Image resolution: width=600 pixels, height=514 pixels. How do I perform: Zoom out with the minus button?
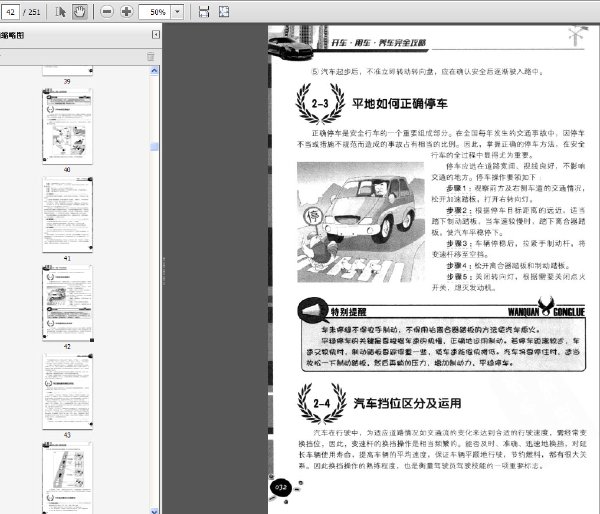(107, 12)
